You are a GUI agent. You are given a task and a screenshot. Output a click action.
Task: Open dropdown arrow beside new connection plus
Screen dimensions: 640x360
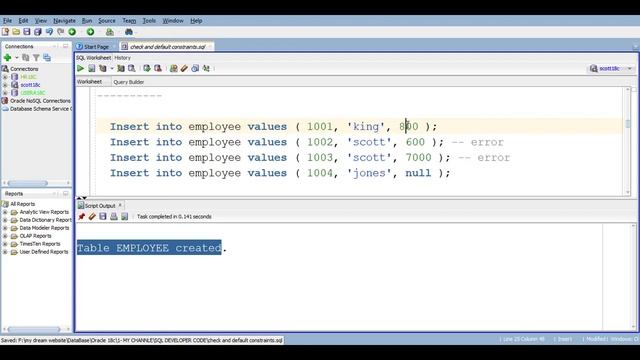[x=16, y=58]
